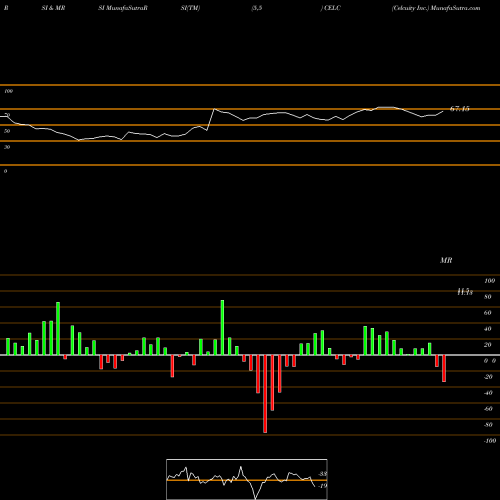
Task: Click the longest red bar reaching near -100
Action: coord(265,394)
